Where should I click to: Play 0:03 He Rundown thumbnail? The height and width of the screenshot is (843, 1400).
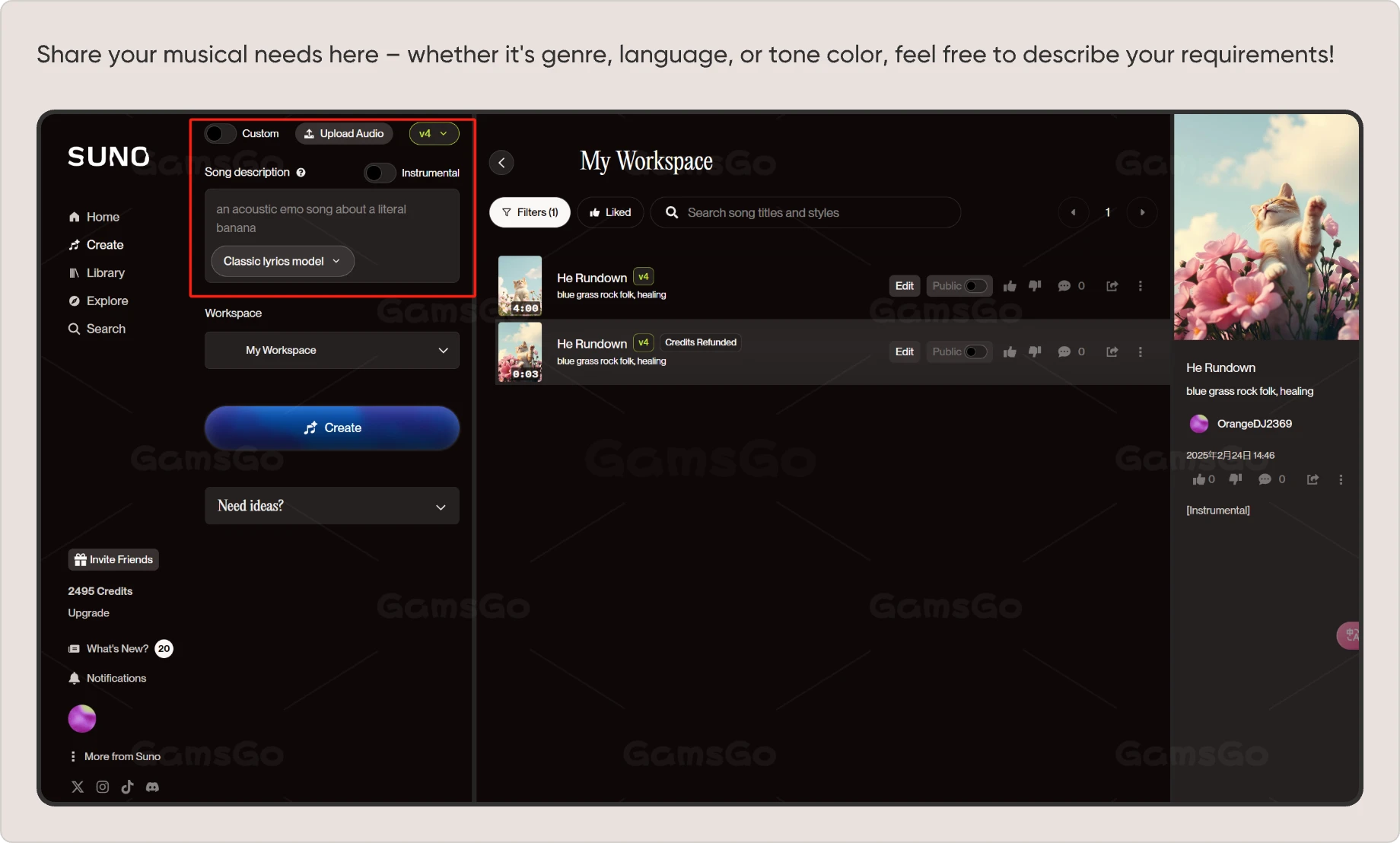click(520, 352)
